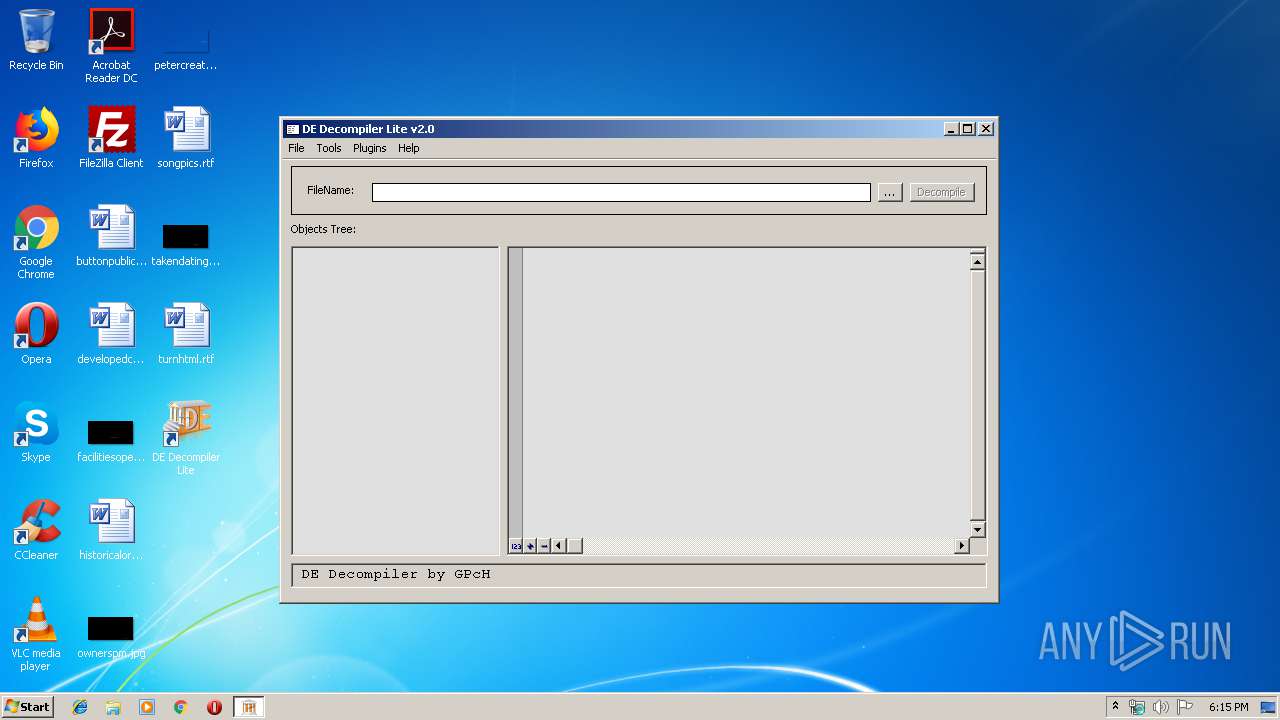This screenshot has height=720, width=1280.
Task: Click the line numbers '123' icon
Action: tap(516, 546)
